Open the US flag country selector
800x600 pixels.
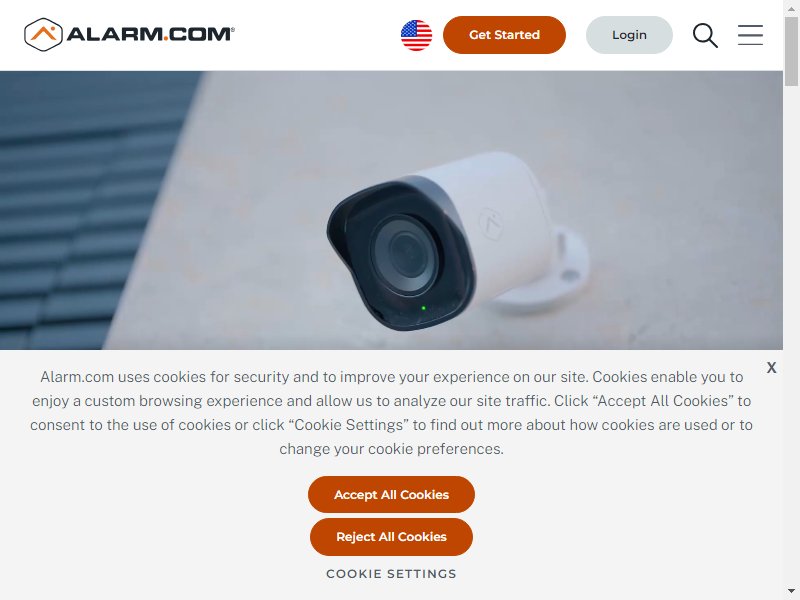[x=416, y=35]
